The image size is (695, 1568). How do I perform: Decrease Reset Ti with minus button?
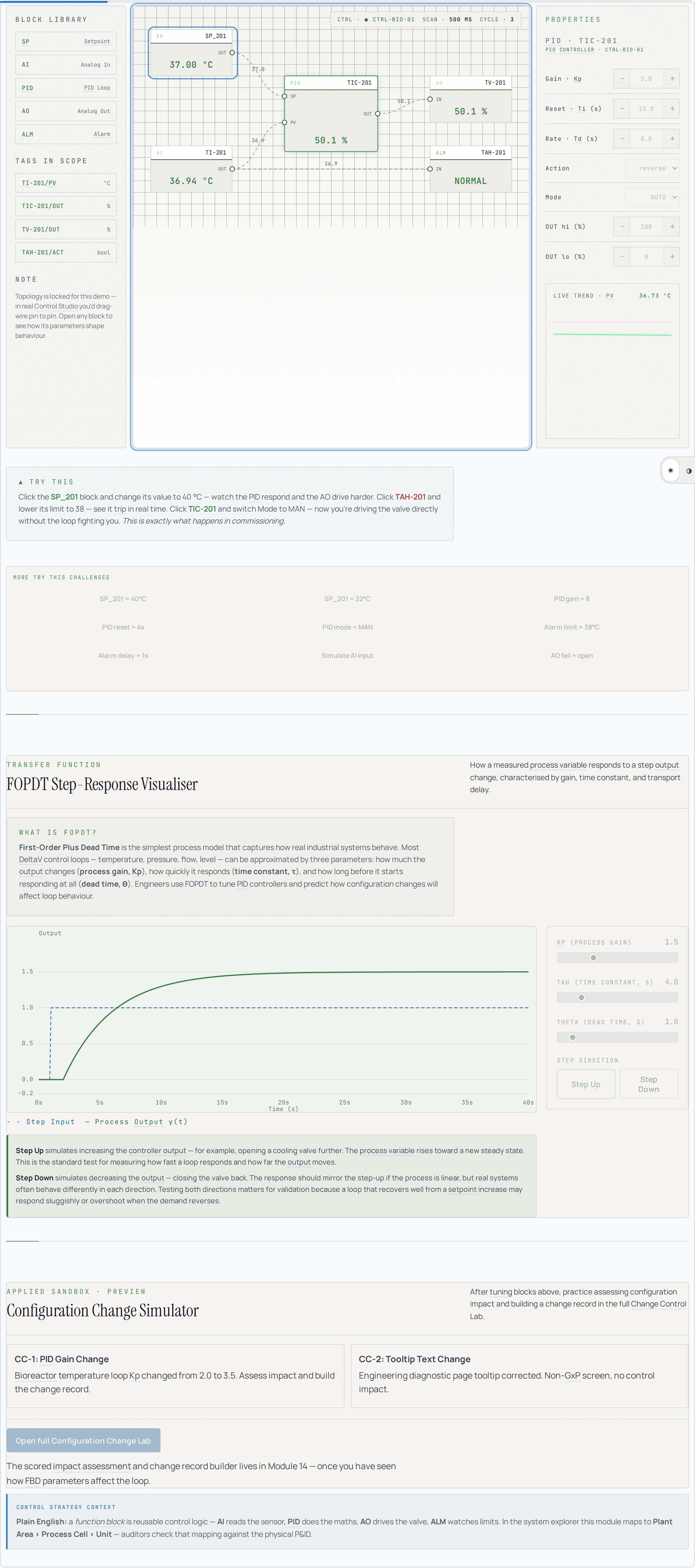pos(621,108)
